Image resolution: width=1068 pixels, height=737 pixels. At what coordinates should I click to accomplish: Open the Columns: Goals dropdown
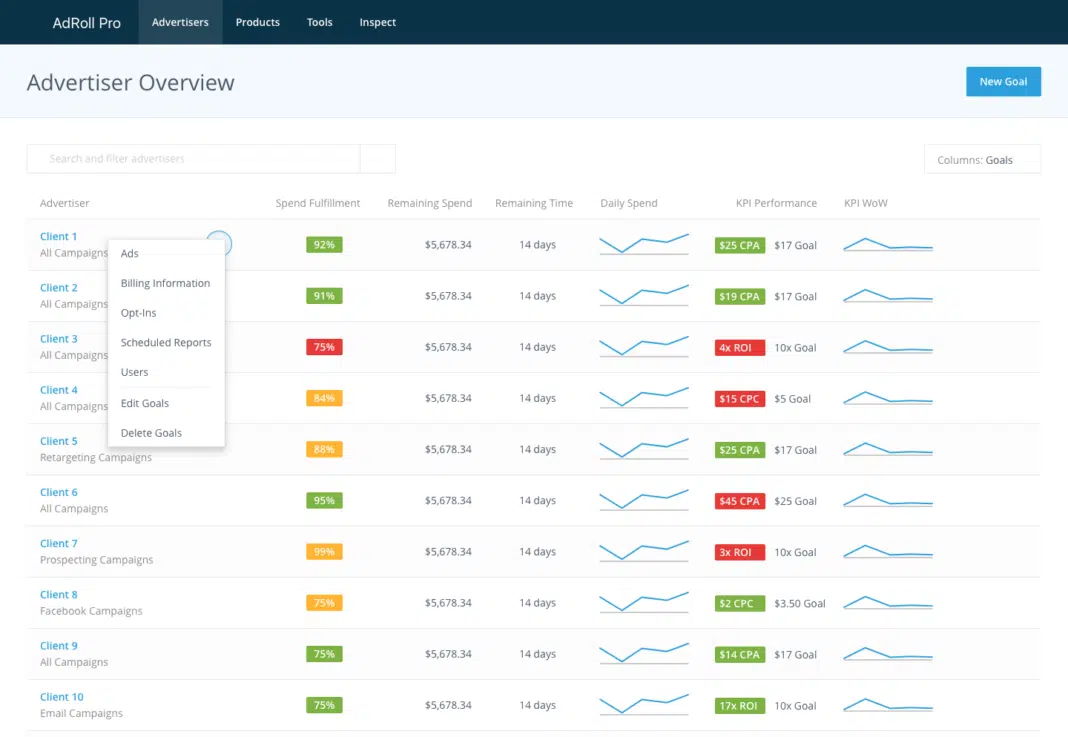[981, 160]
